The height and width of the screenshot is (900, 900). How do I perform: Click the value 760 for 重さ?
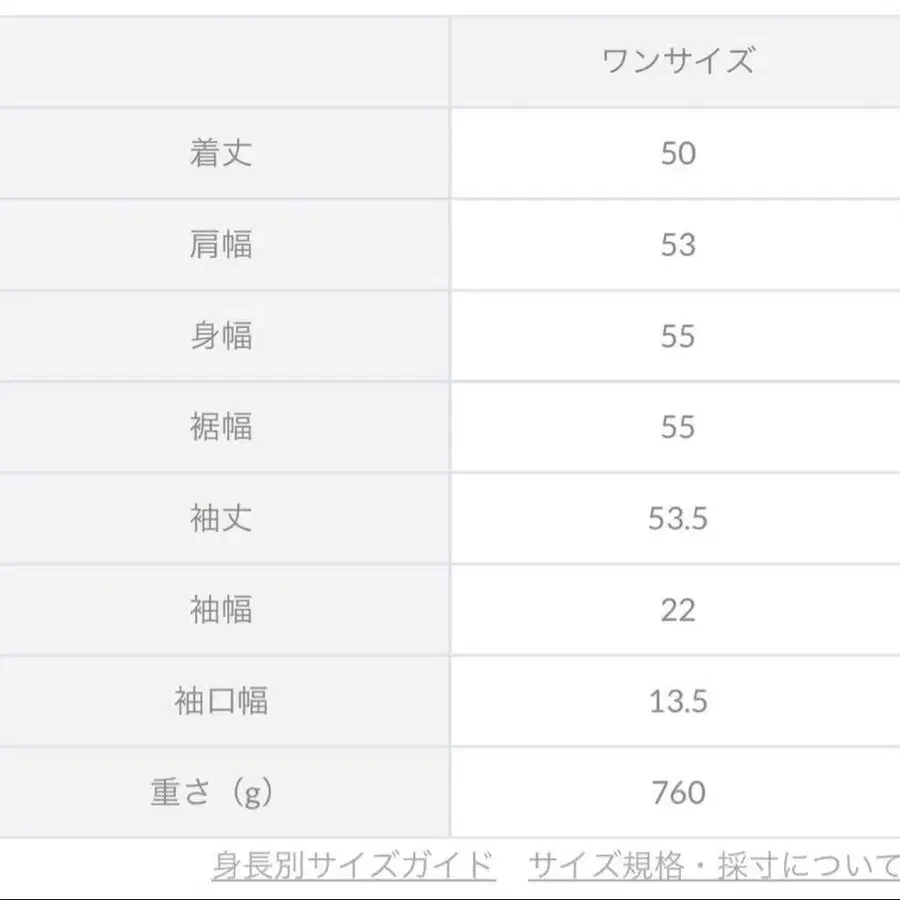675,791
